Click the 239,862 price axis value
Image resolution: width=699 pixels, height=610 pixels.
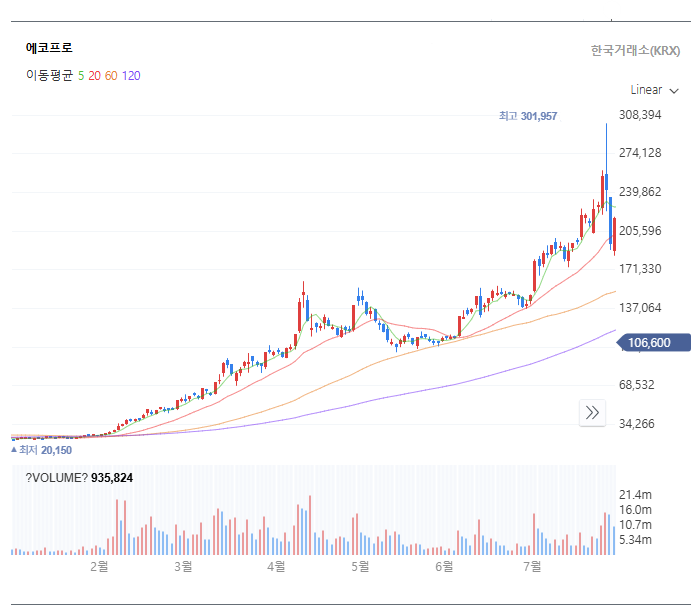tap(640, 192)
